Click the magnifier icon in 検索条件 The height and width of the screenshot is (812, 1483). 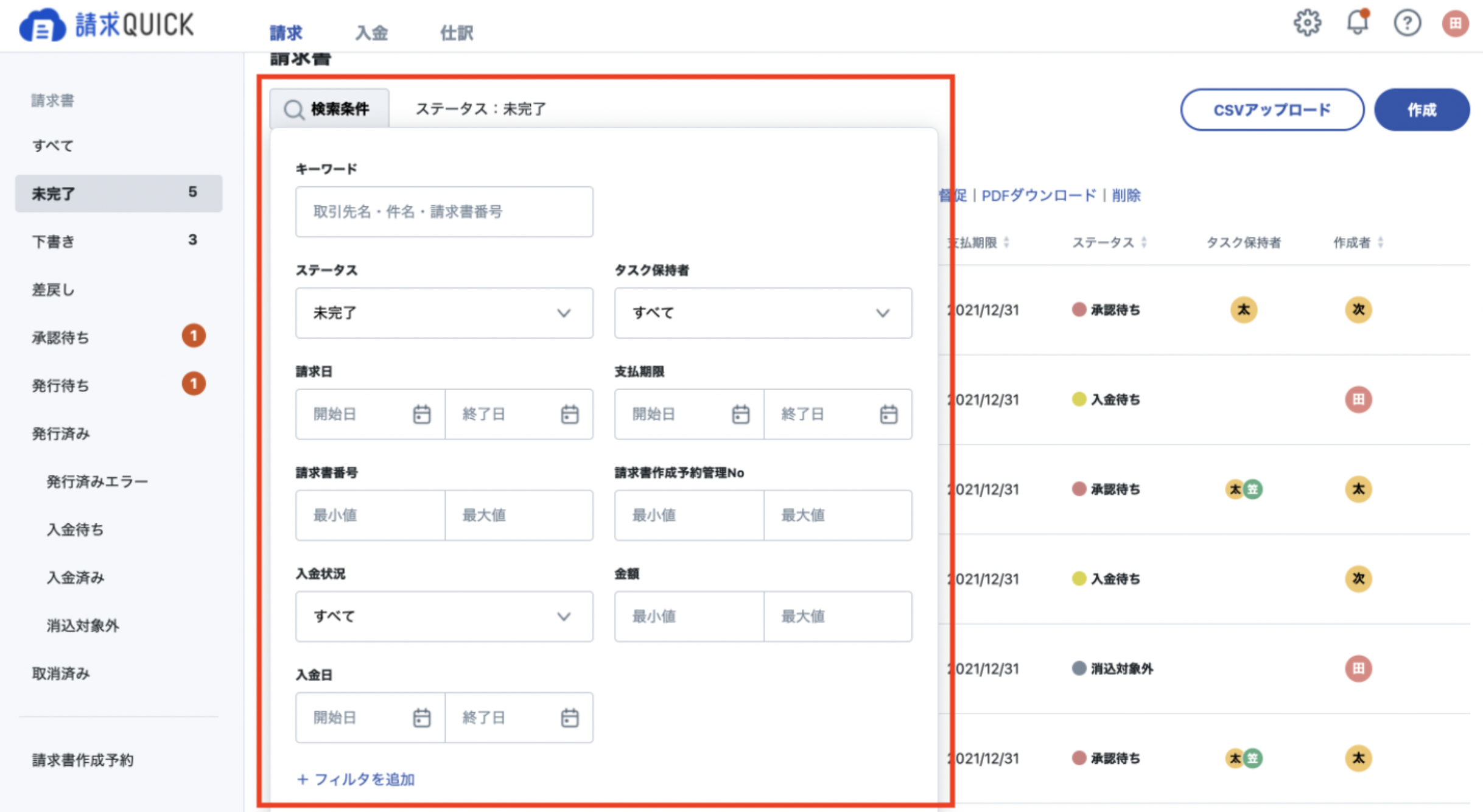[293, 110]
